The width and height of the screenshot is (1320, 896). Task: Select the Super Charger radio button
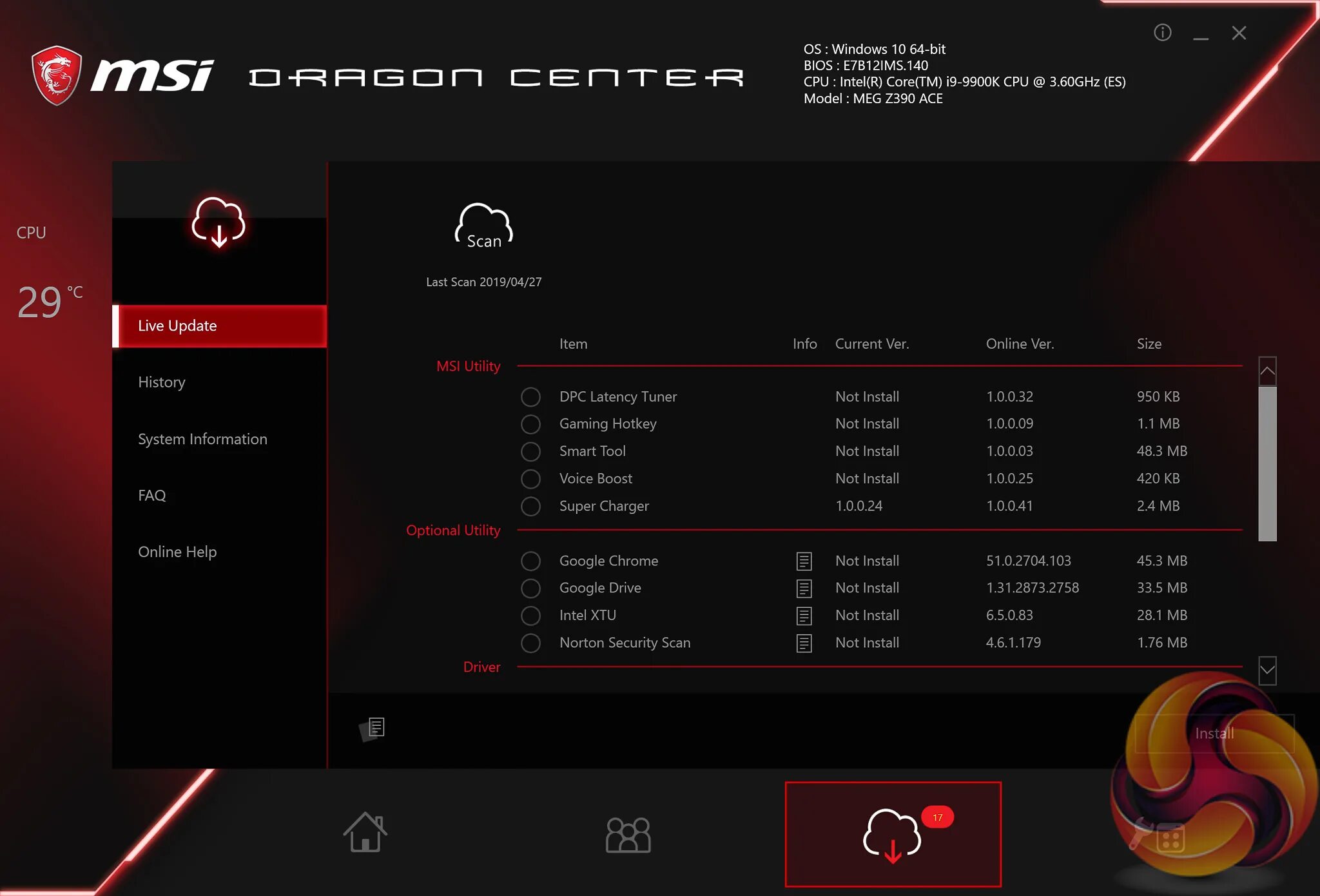tap(530, 506)
